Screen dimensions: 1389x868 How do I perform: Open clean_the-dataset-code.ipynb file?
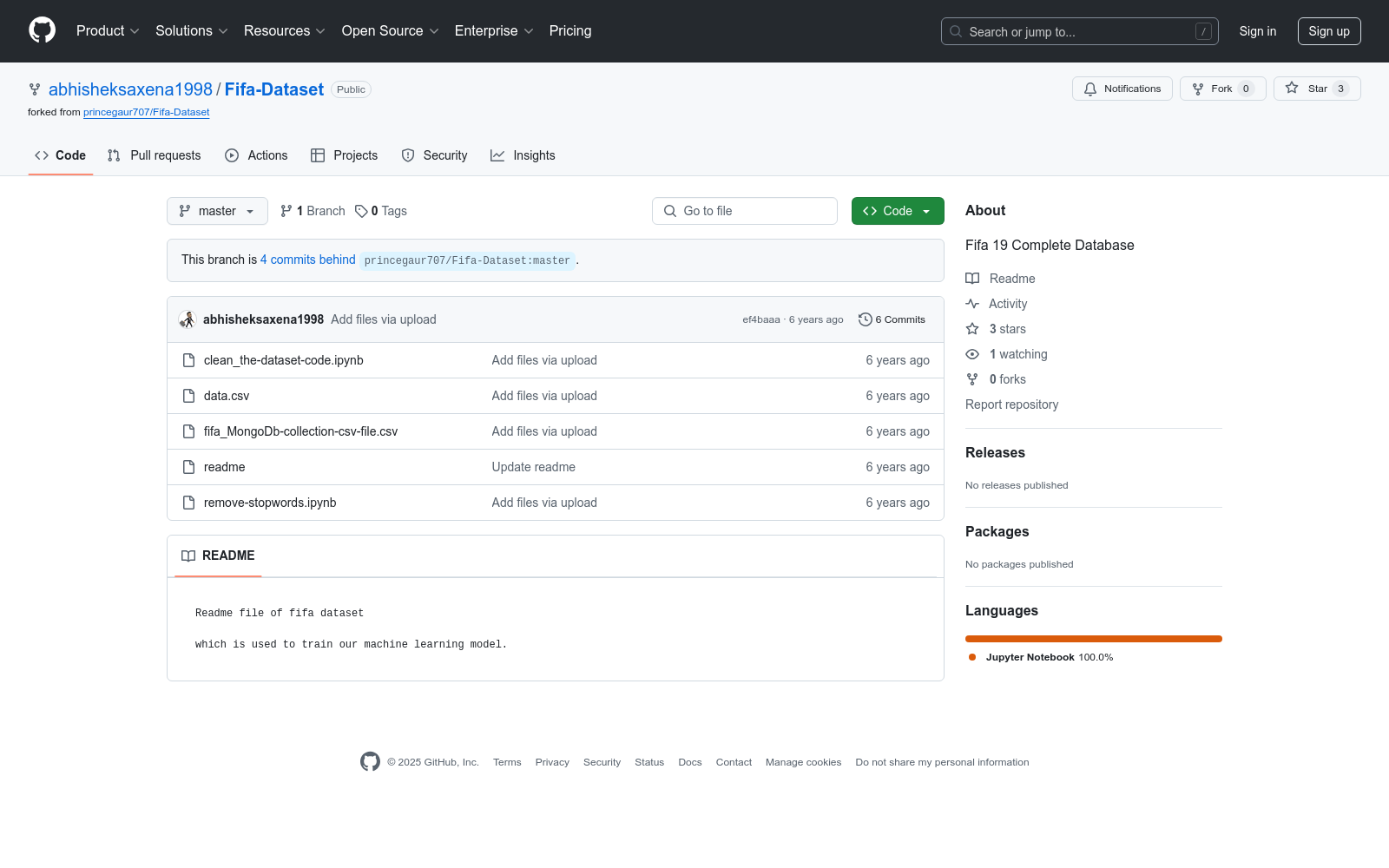284,360
